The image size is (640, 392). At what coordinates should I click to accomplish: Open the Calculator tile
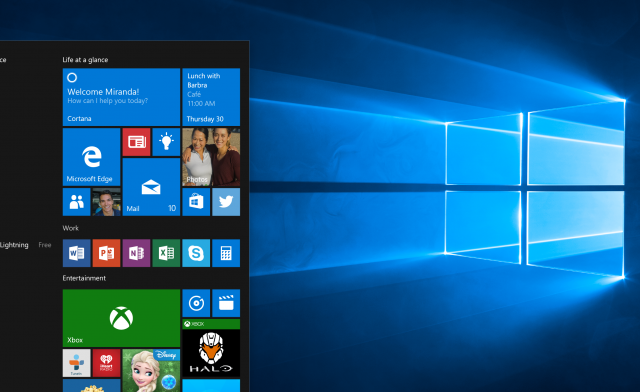coord(226,253)
